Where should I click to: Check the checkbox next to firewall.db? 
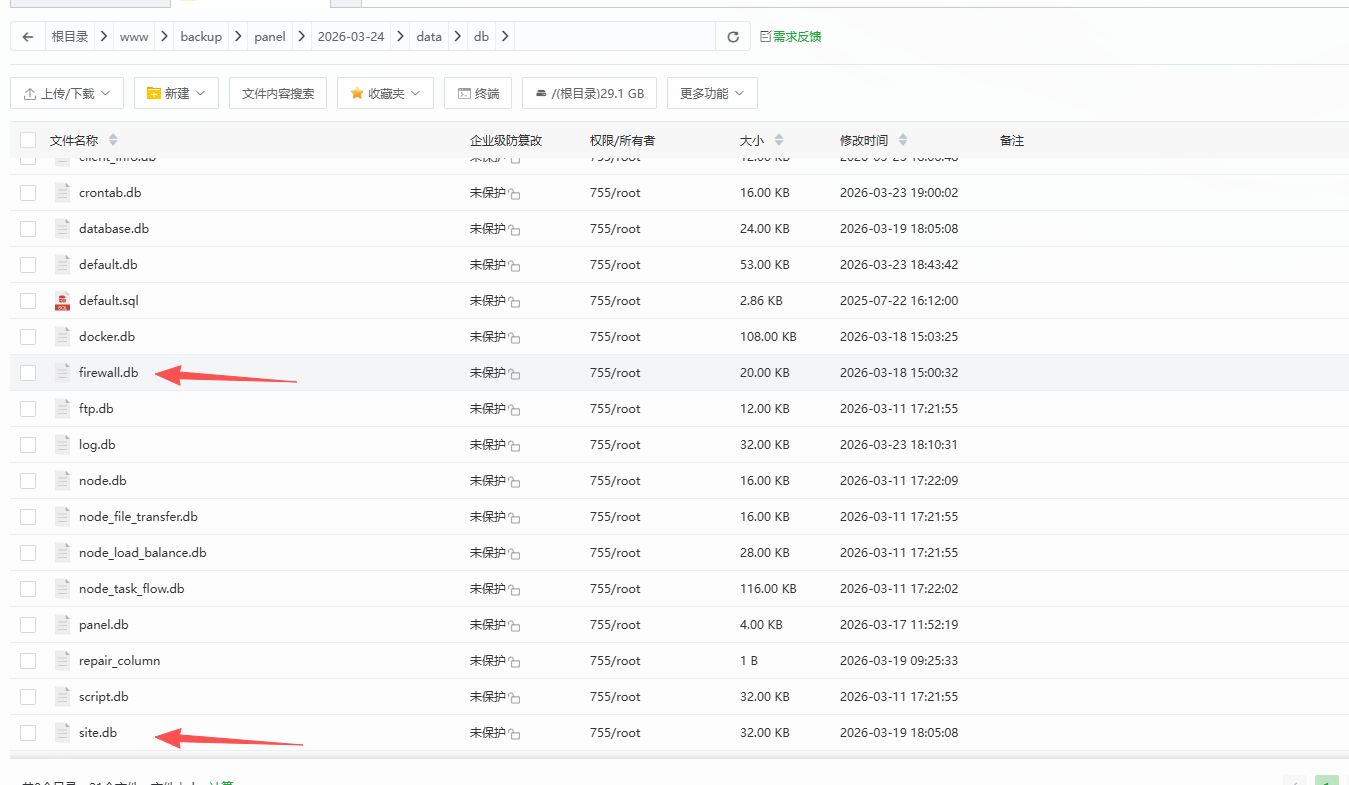(x=27, y=372)
